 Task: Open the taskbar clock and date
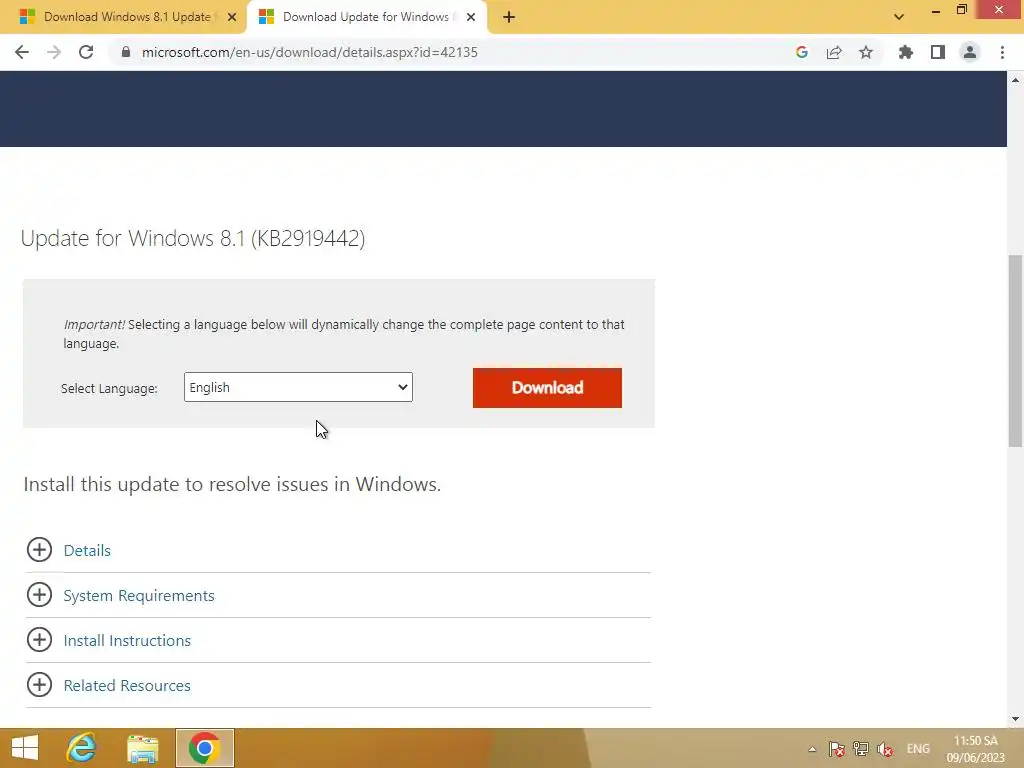(976, 749)
